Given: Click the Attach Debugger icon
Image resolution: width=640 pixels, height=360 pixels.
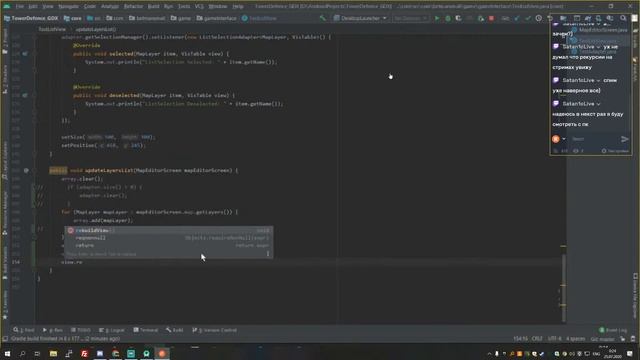Looking at the screenshot, I should pyautogui.click(x=481, y=18).
